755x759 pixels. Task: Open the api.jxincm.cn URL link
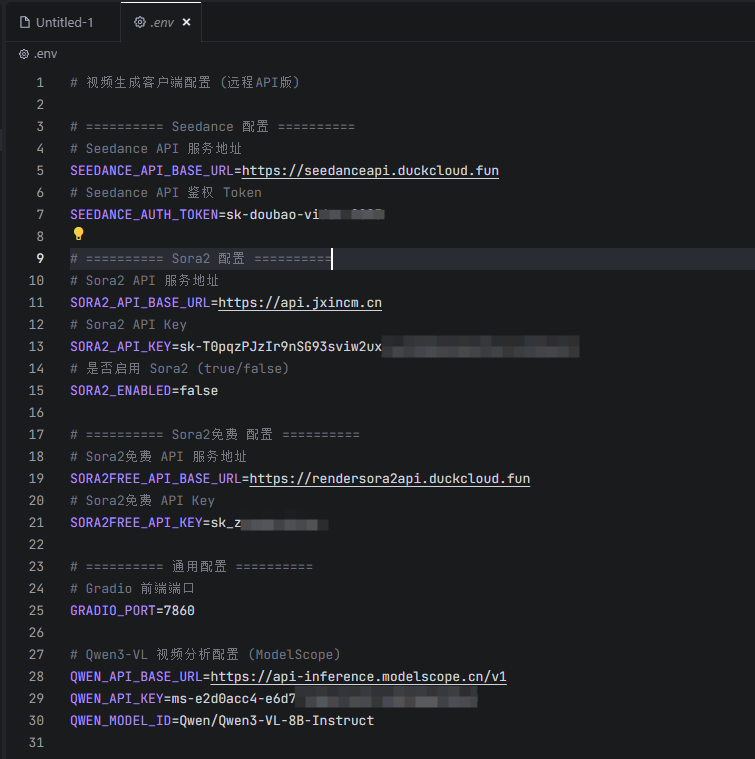(x=300, y=303)
